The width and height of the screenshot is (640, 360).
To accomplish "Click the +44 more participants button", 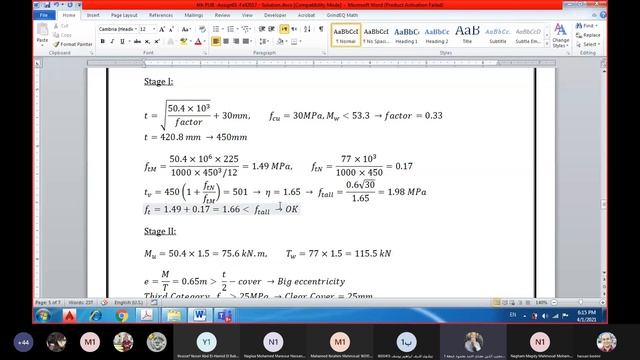I will [x=23, y=342].
